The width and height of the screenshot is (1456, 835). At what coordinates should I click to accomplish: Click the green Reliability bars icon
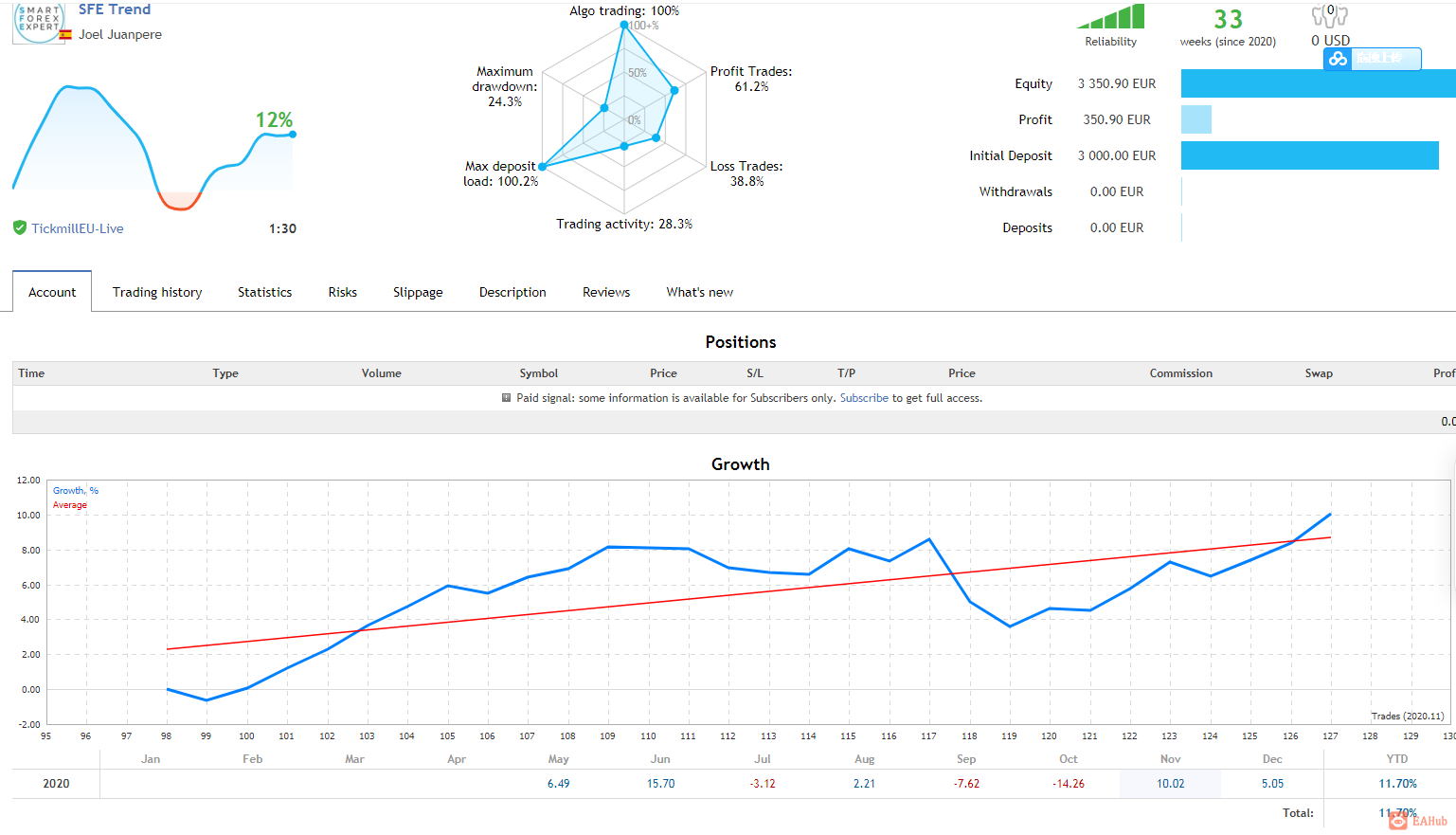[x=1111, y=16]
